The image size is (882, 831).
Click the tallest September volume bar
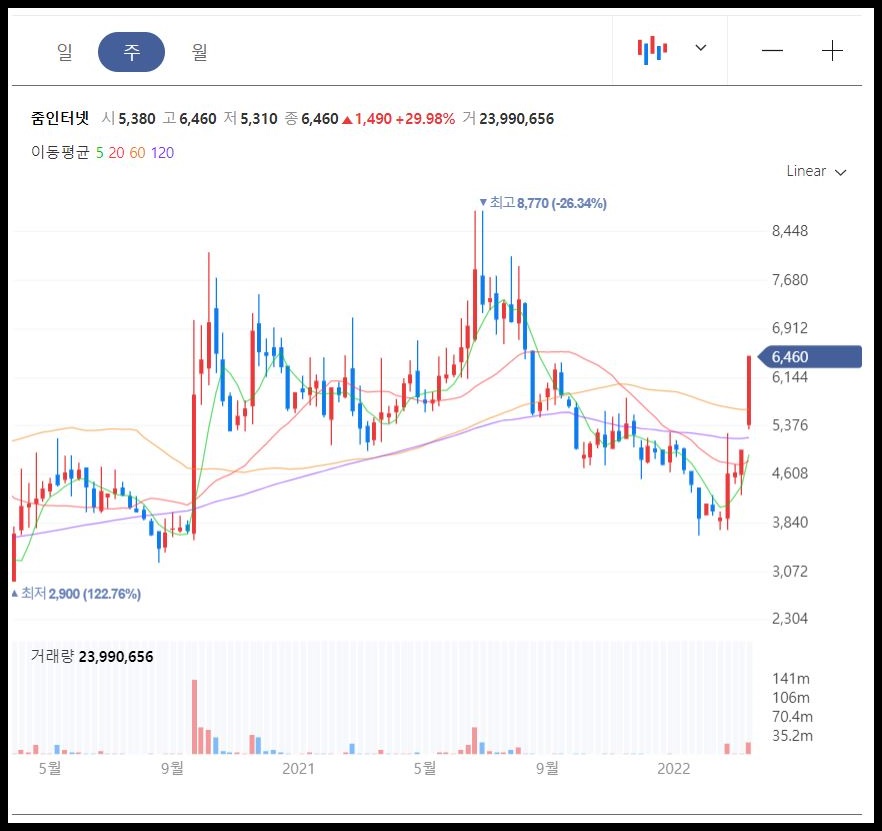click(x=195, y=717)
